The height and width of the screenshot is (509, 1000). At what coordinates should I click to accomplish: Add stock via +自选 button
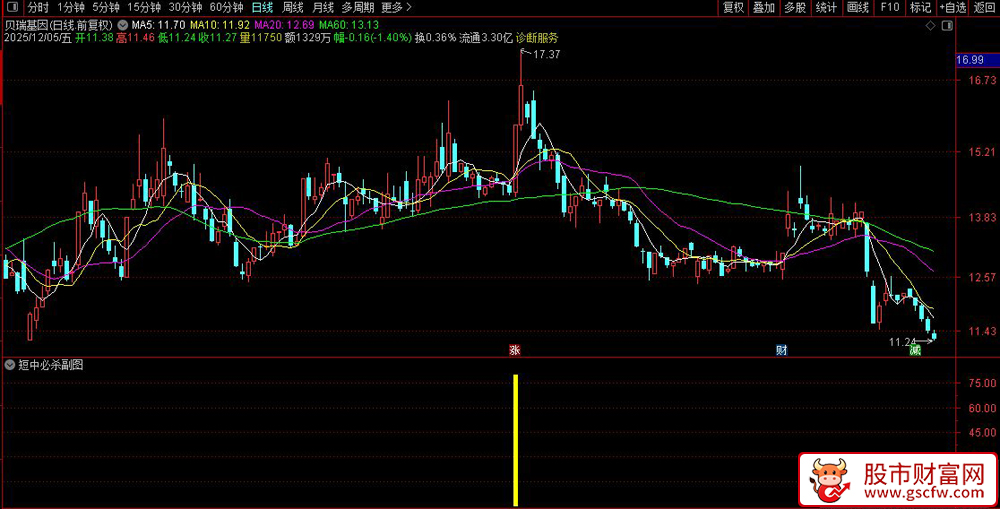pos(953,8)
